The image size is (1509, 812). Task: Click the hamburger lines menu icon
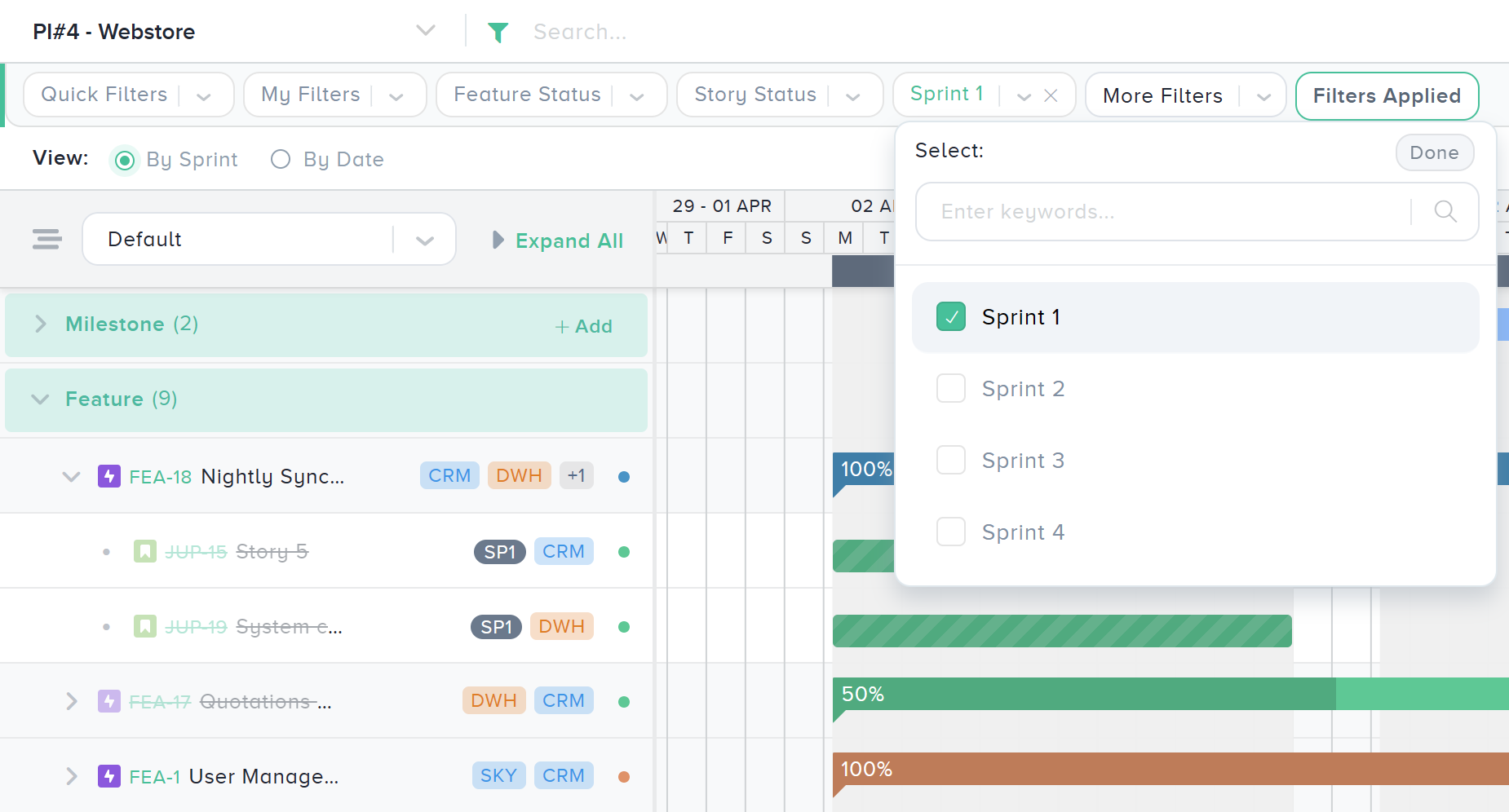46,239
